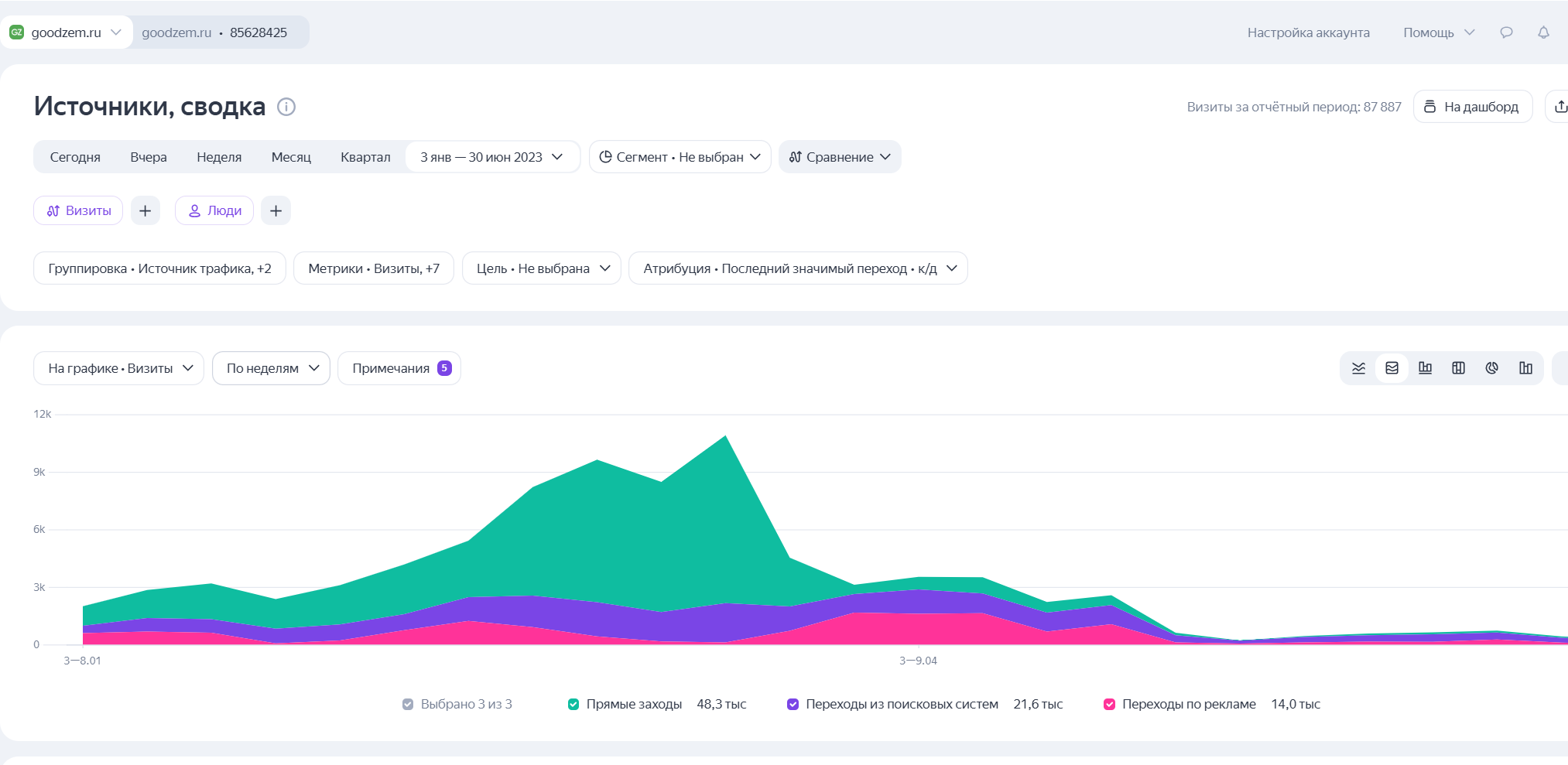The width and height of the screenshot is (1568, 765).
Task: Select the stacked area chart icon
Action: pyautogui.click(x=1392, y=368)
